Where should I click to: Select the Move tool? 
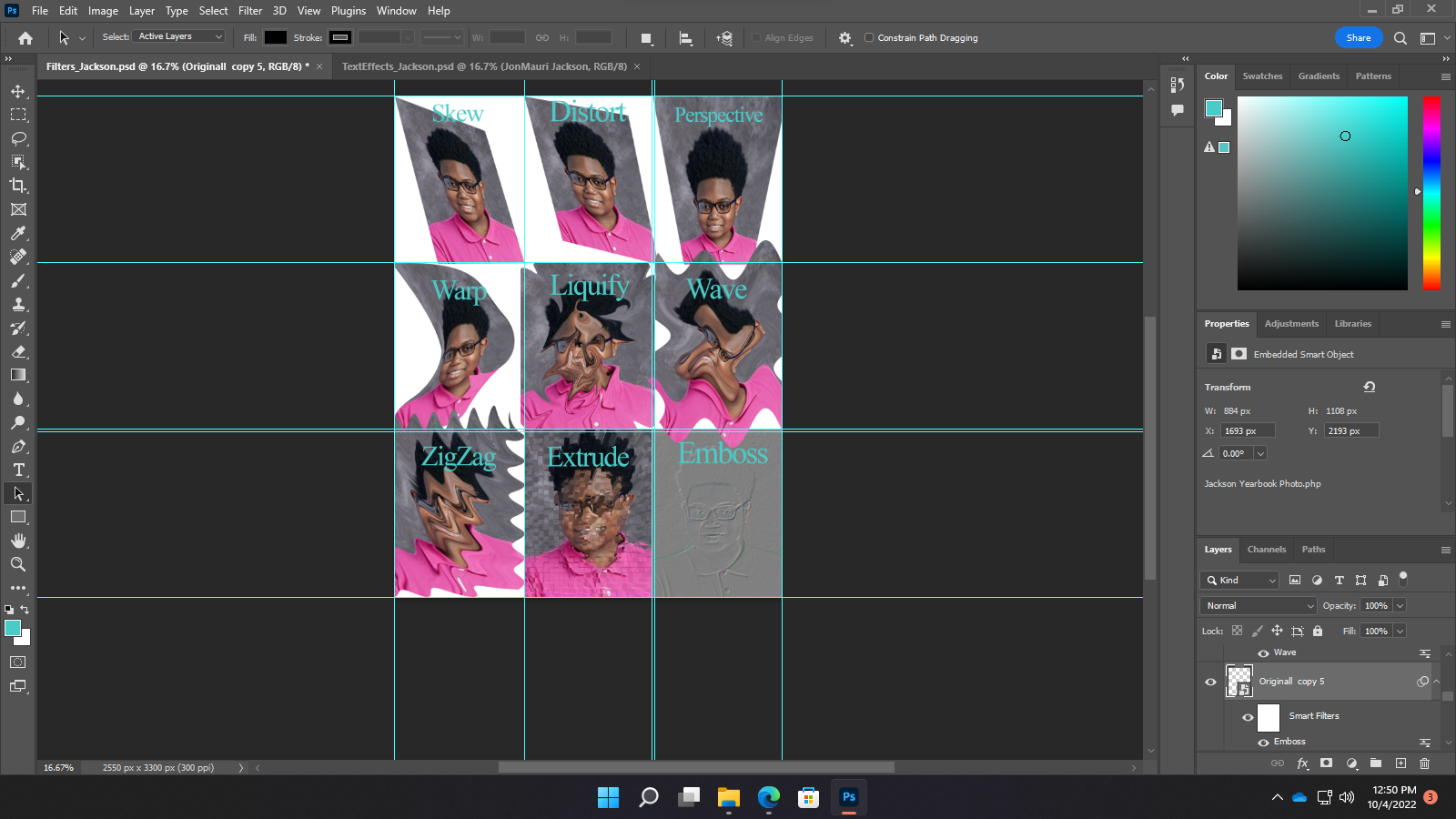tap(18, 91)
